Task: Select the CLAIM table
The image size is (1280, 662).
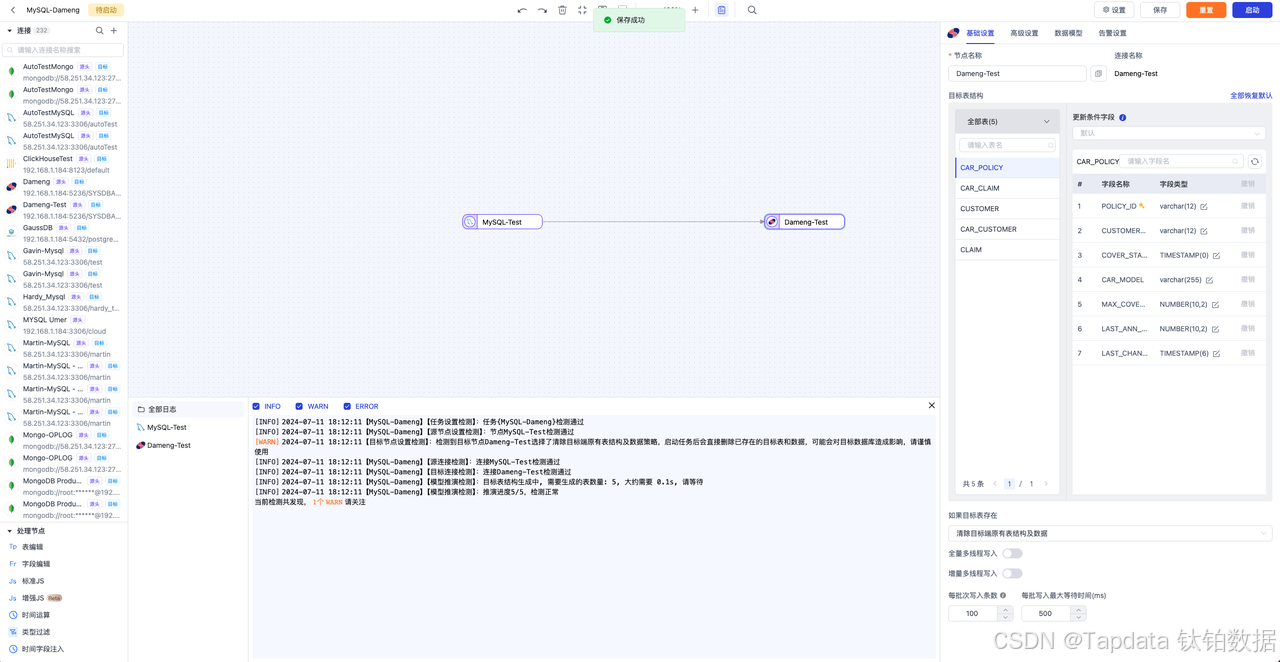Action: point(1007,250)
